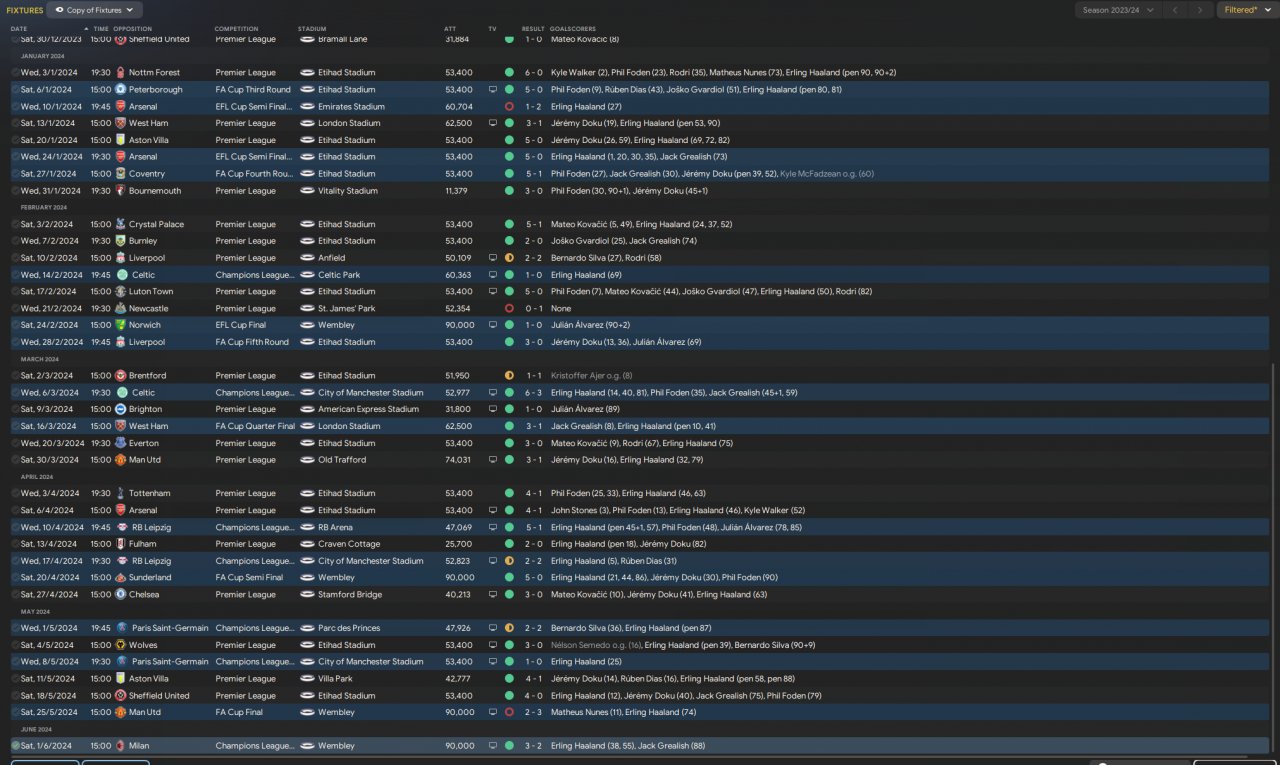The width and height of the screenshot is (1280, 765).
Task: Open the American Express Stadium name
Action: [368, 409]
